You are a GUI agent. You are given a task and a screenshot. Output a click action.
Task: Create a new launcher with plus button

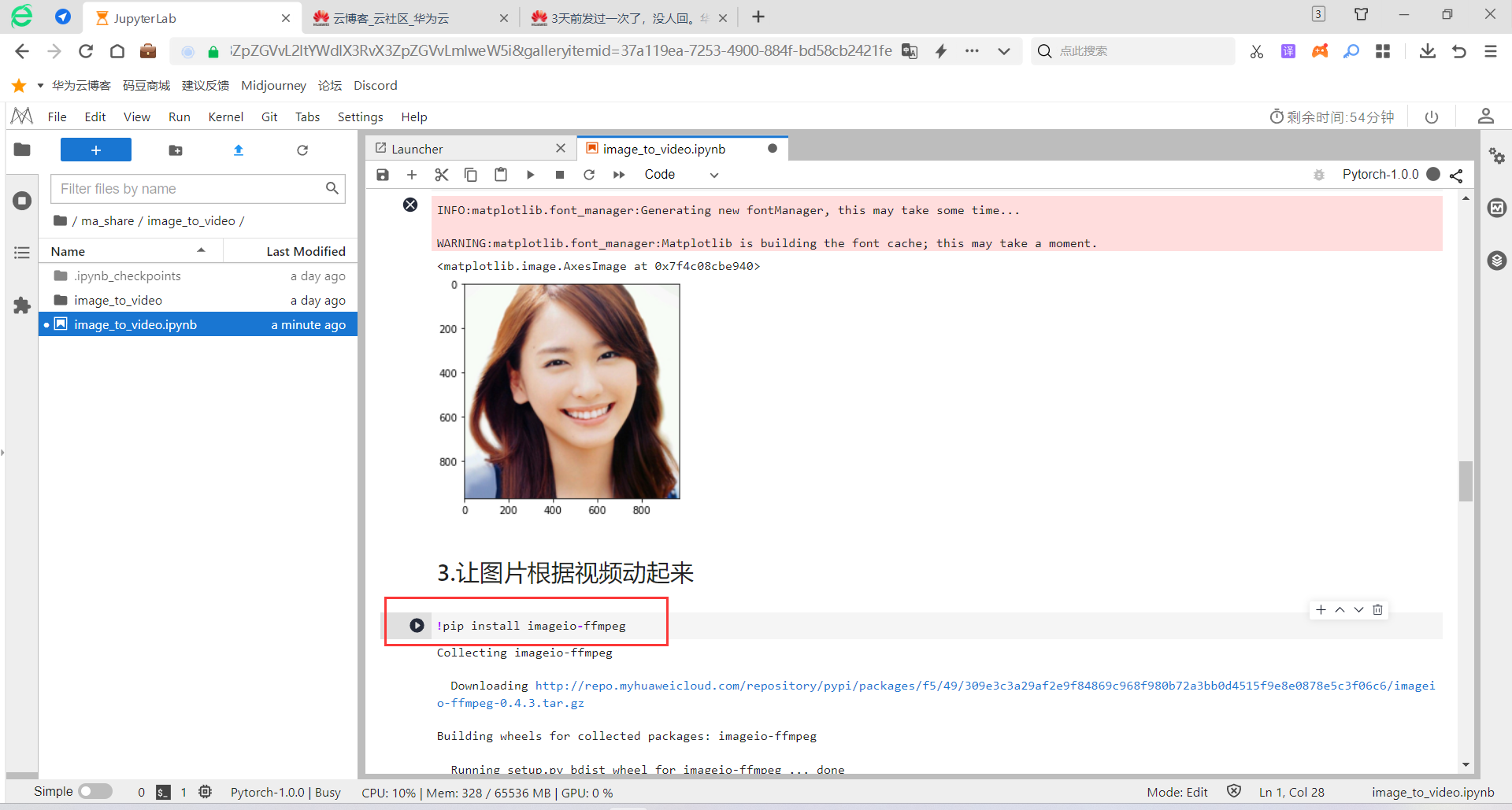coord(96,150)
